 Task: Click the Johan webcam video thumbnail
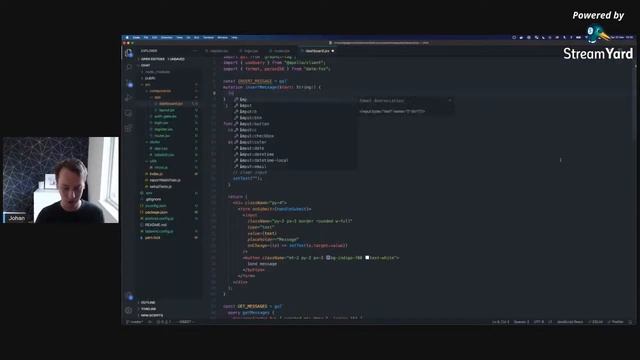click(x=61, y=180)
